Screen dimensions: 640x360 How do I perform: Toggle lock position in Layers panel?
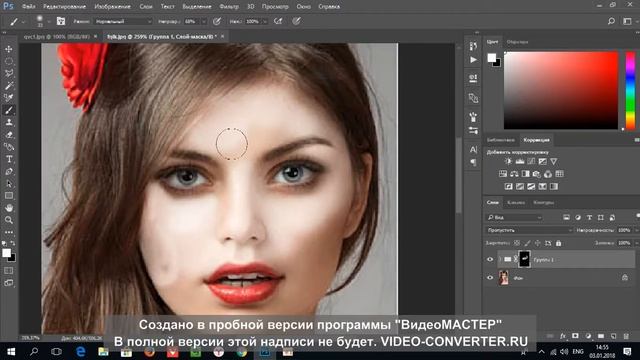tap(538, 243)
